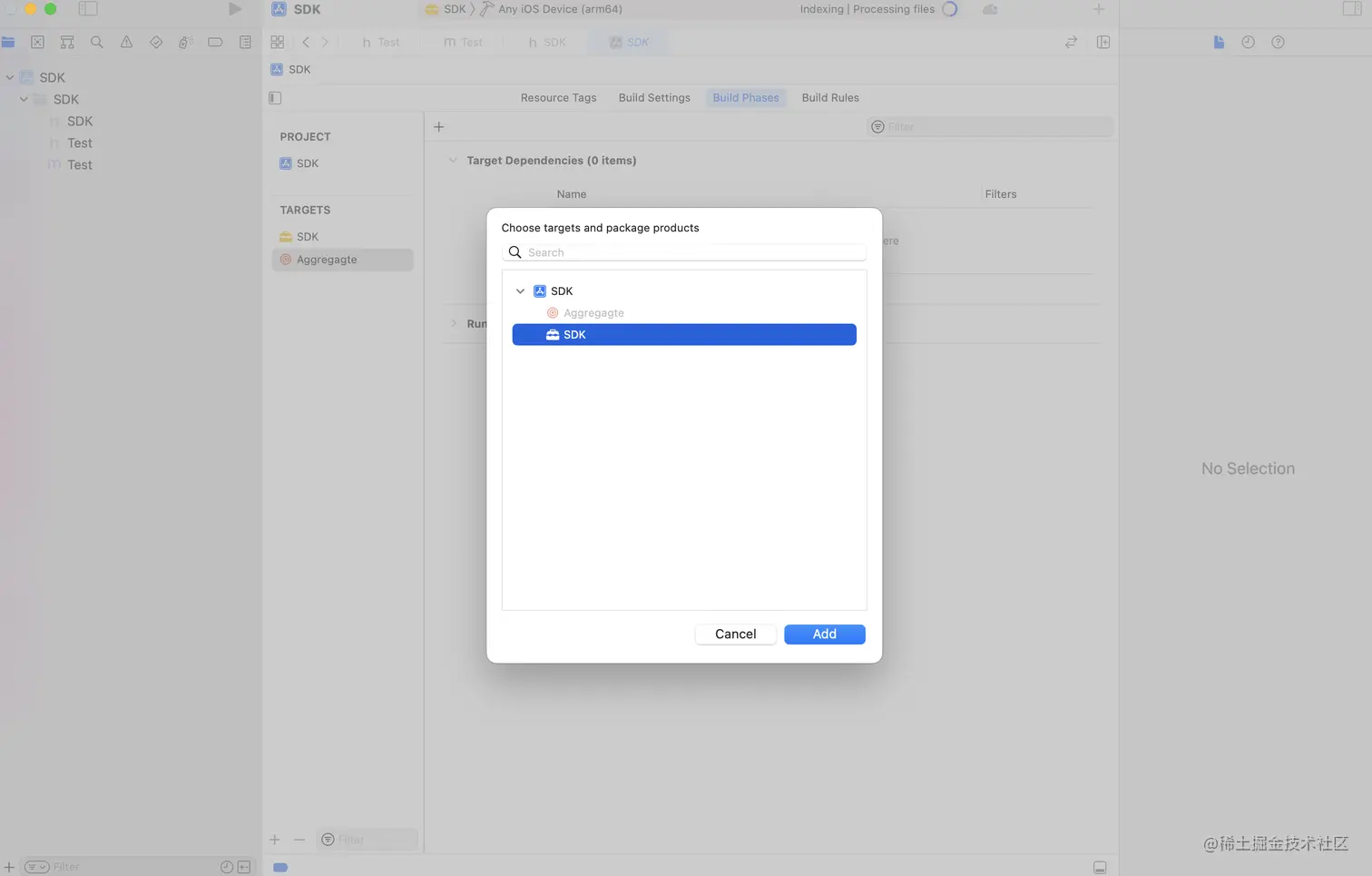The height and width of the screenshot is (876, 1372).
Task: Switch to the Resource Tags tab
Action: 559,98
